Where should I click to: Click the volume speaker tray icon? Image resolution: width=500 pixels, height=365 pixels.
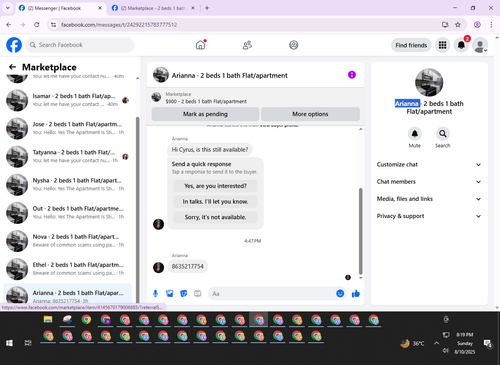pyautogui.click(x=446, y=350)
